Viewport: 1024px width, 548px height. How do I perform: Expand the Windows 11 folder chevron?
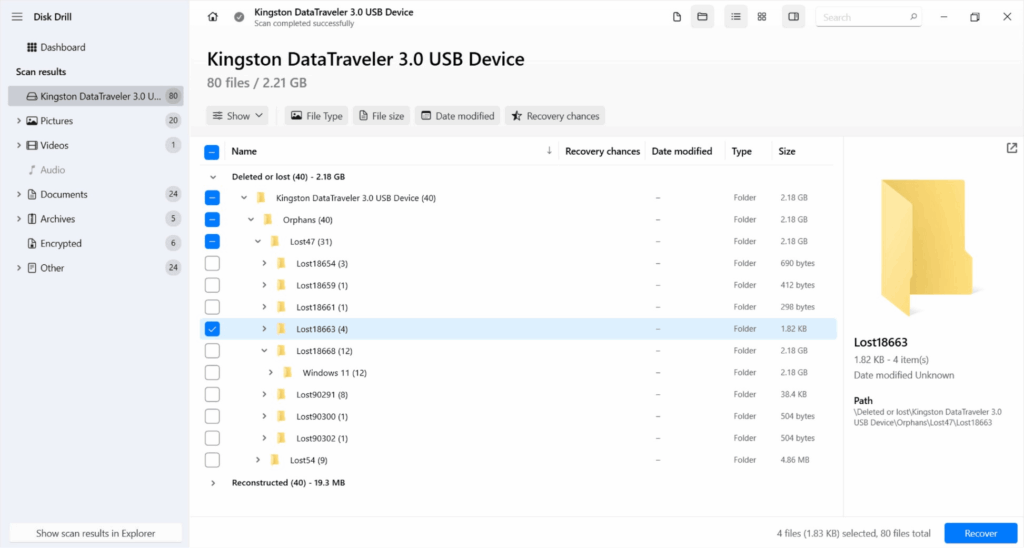[271, 373]
